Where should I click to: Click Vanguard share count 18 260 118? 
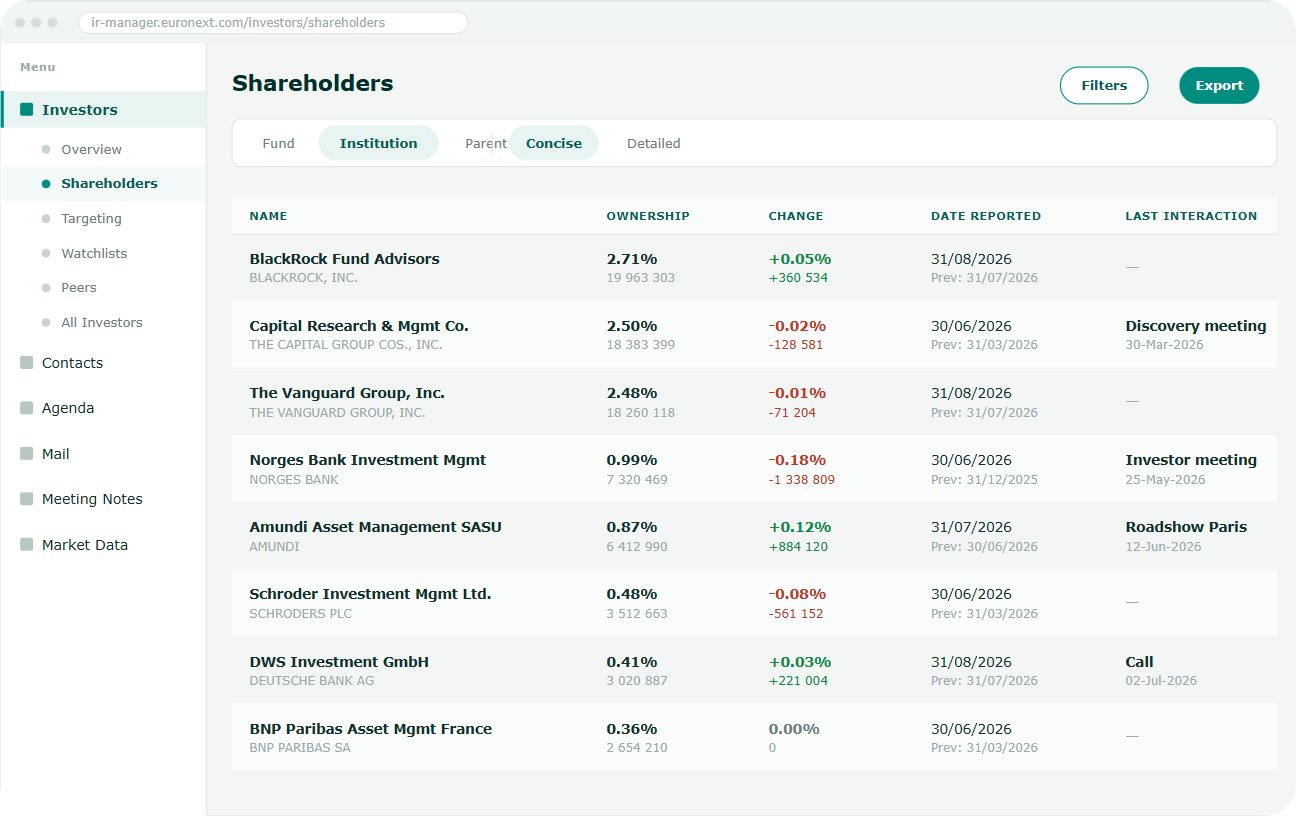tap(640, 412)
